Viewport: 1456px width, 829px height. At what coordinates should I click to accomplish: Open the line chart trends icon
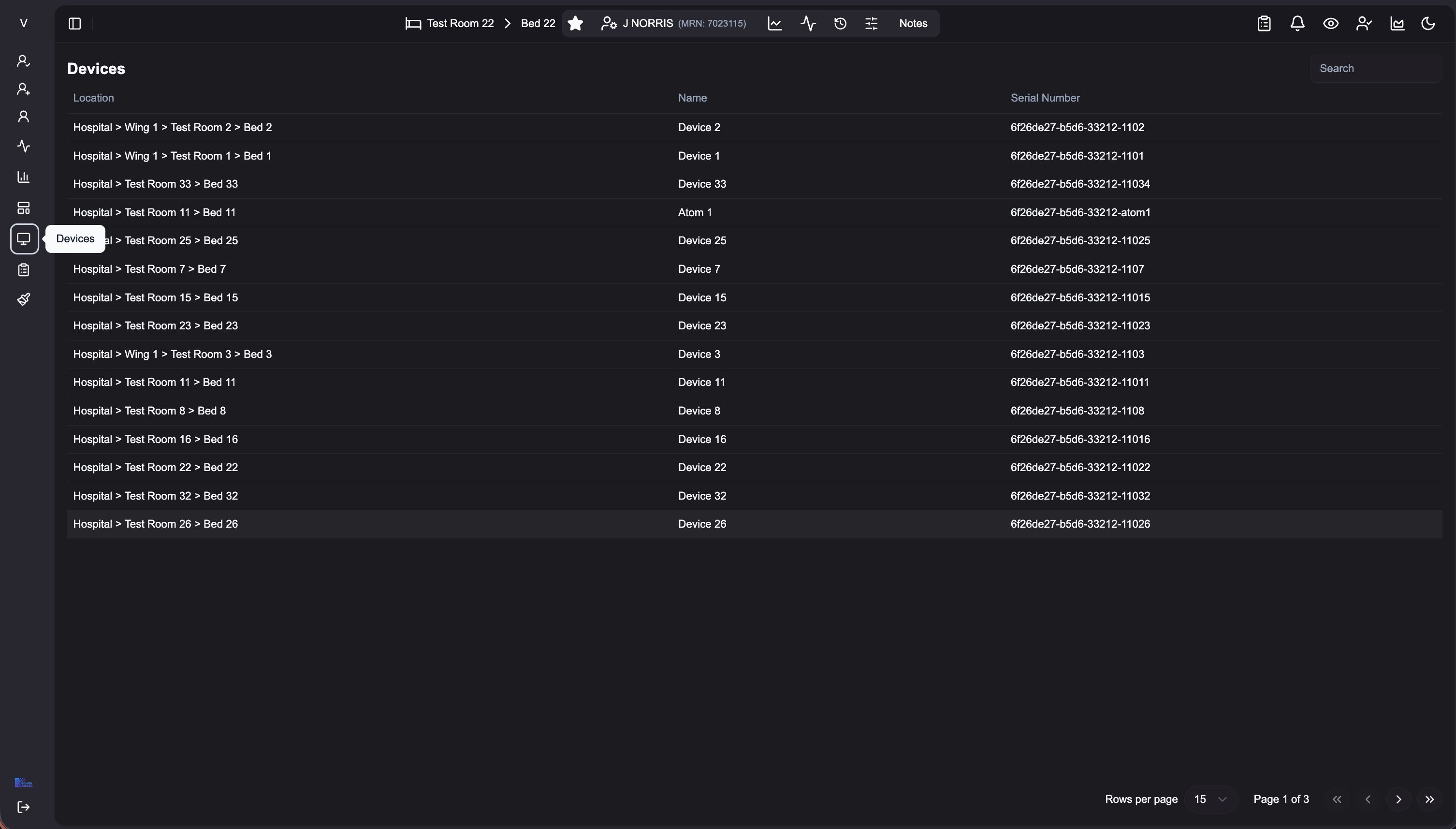[774, 23]
